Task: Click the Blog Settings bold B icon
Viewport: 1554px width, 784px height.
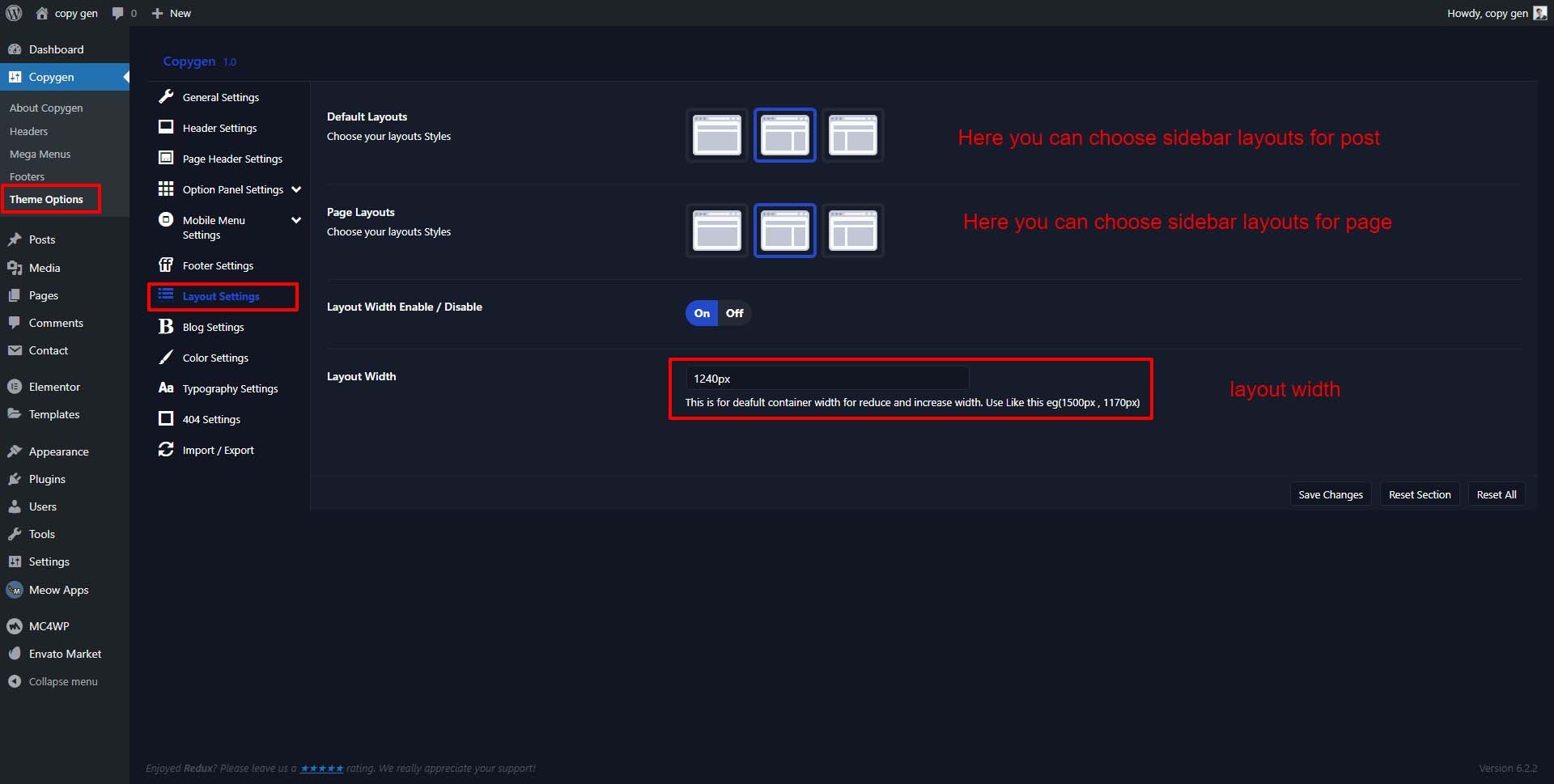Action: tap(166, 326)
